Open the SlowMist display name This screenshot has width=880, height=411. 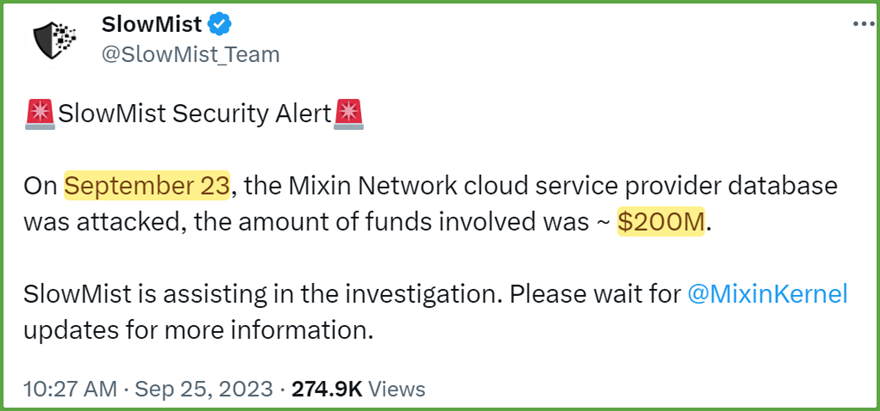152,25
